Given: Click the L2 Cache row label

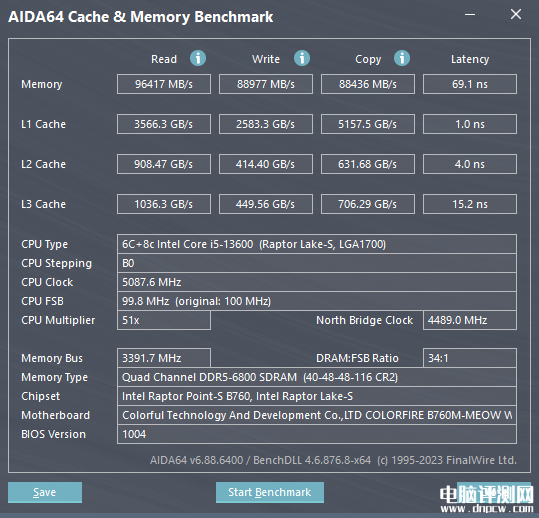Looking at the screenshot, I should (43, 164).
